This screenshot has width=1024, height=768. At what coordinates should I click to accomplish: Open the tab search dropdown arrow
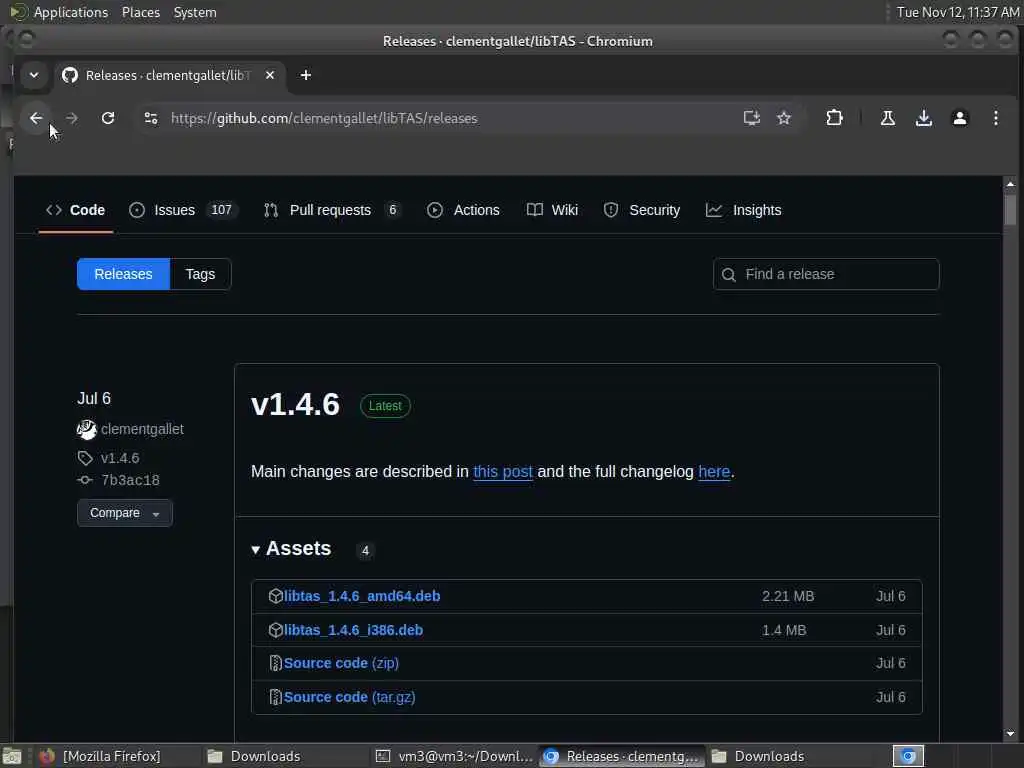34,75
